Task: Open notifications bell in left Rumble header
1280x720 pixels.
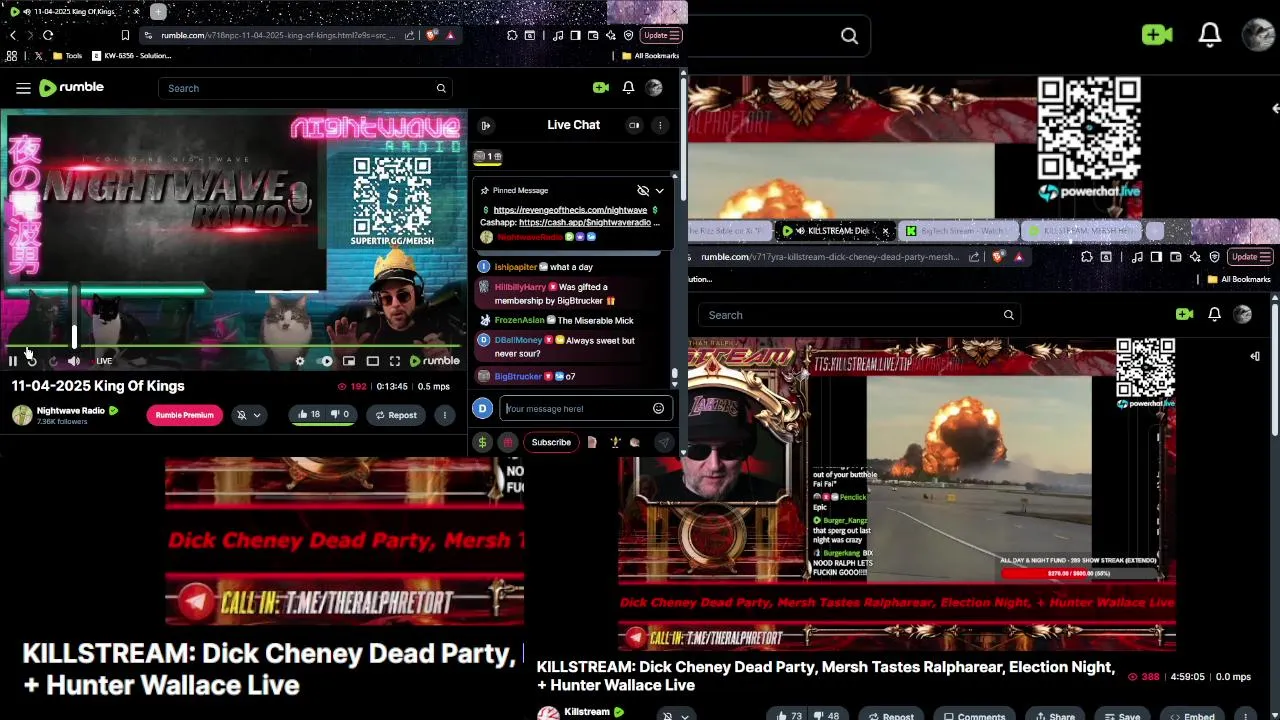Action: (x=628, y=88)
